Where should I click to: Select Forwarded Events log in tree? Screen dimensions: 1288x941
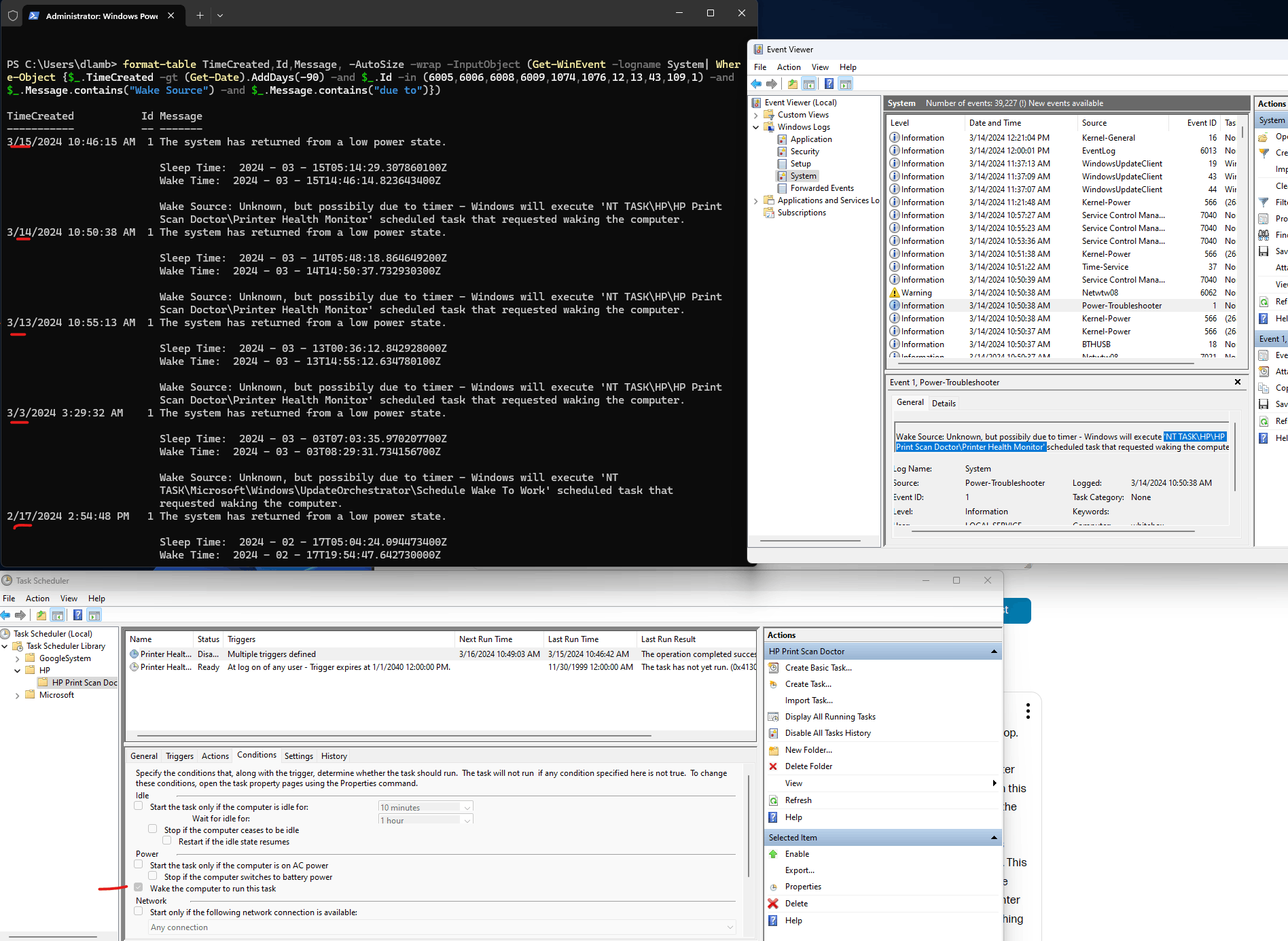pos(822,188)
